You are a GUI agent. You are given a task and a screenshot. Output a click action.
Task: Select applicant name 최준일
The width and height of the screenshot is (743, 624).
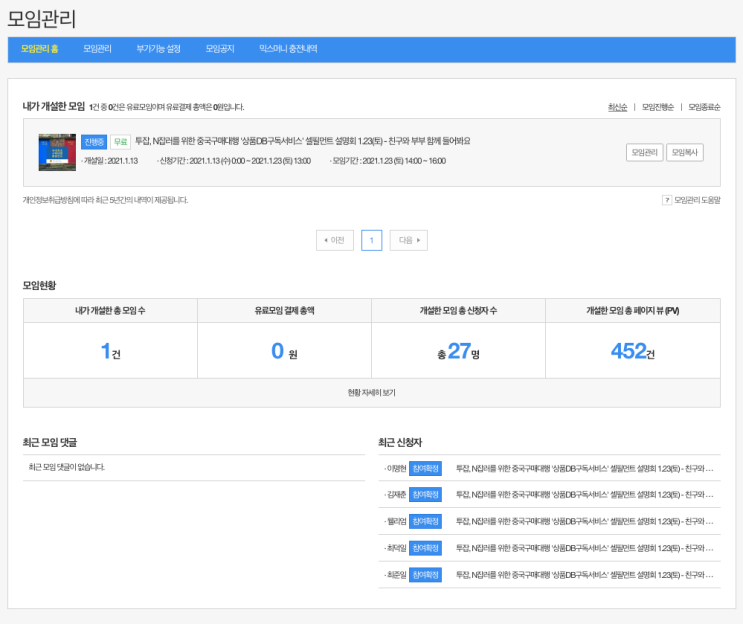pyautogui.click(x=396, y=575)
